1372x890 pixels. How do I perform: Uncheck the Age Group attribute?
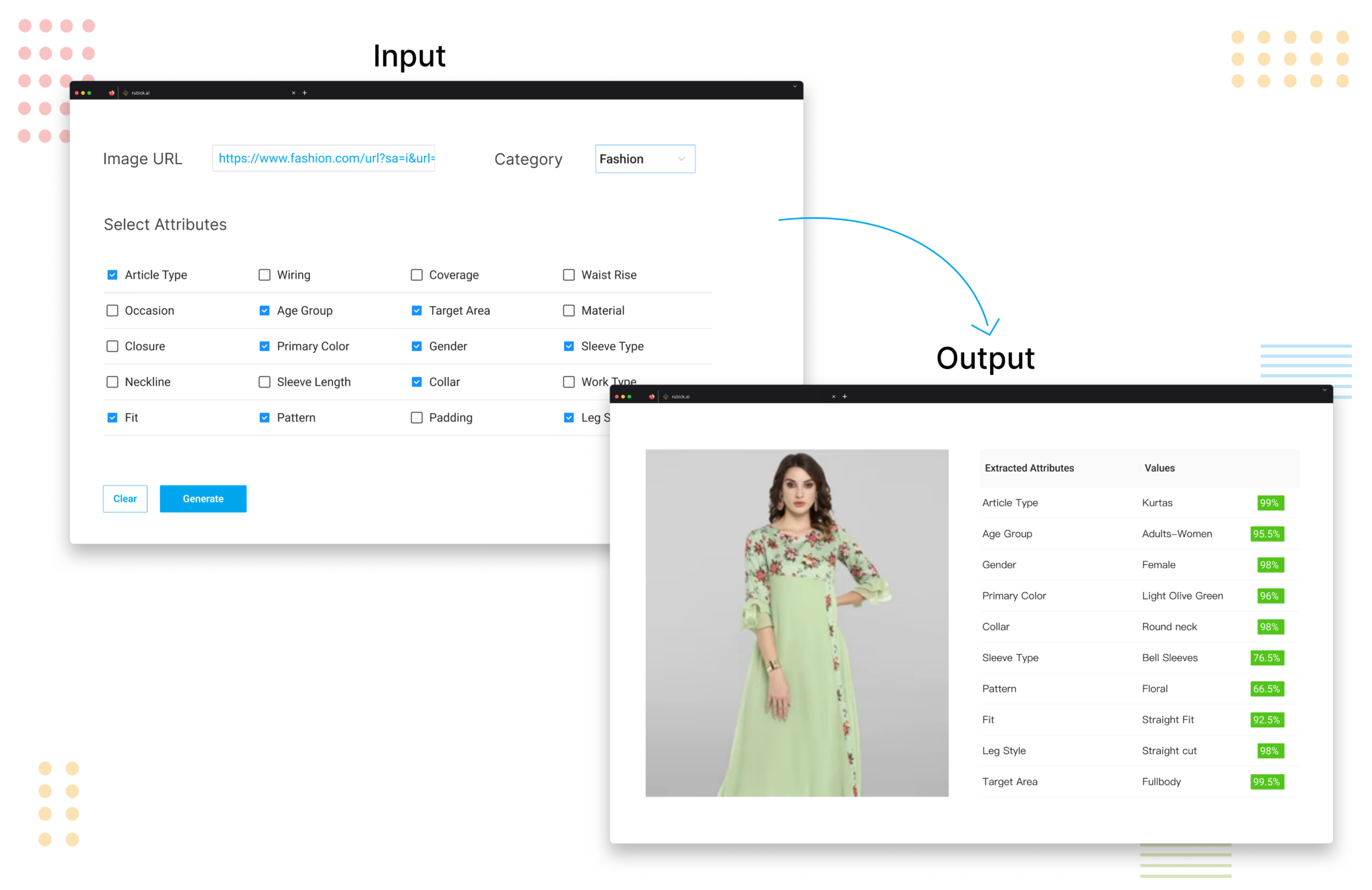264,310
